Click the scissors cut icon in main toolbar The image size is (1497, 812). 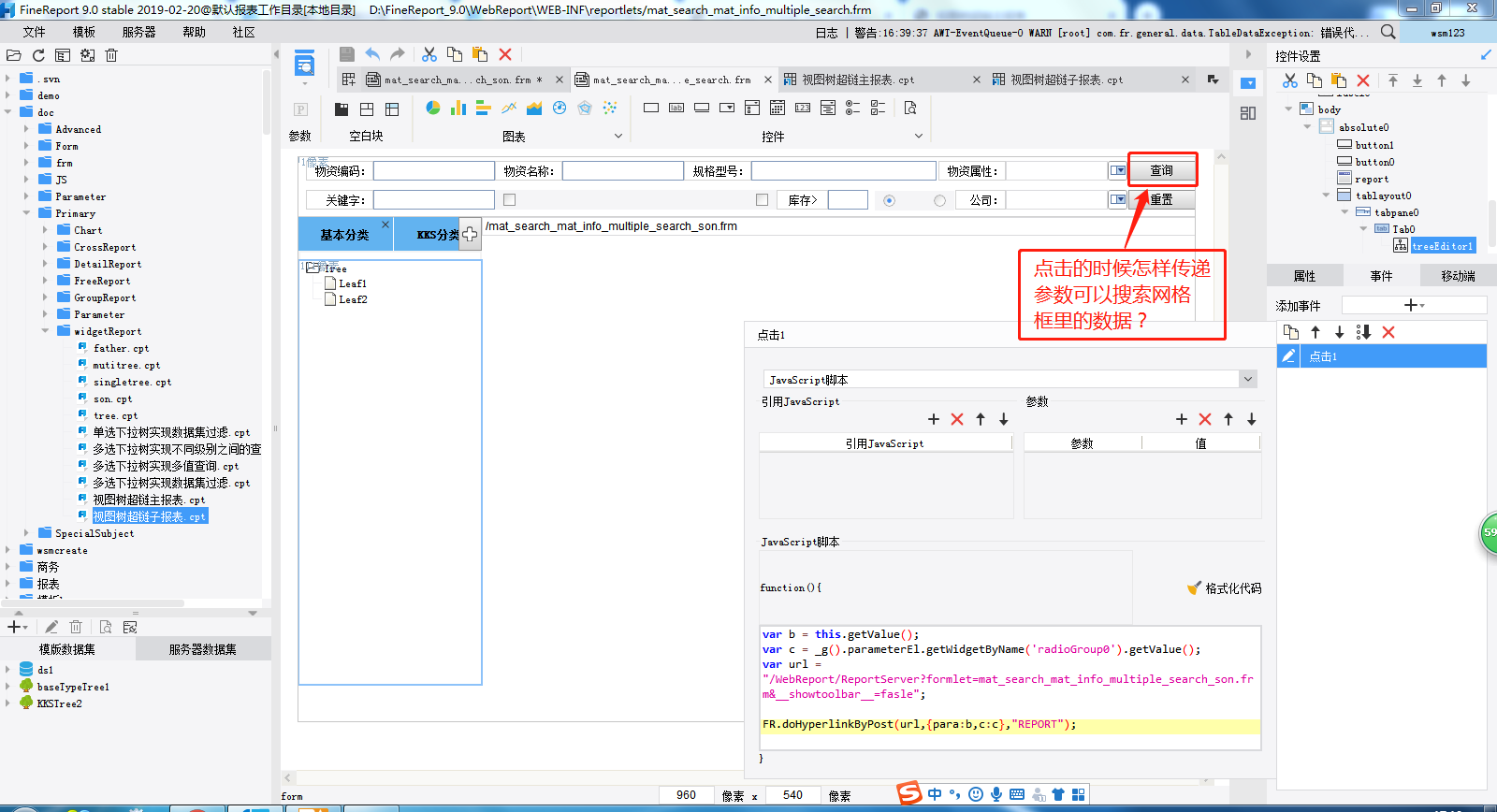coord(429,54)
